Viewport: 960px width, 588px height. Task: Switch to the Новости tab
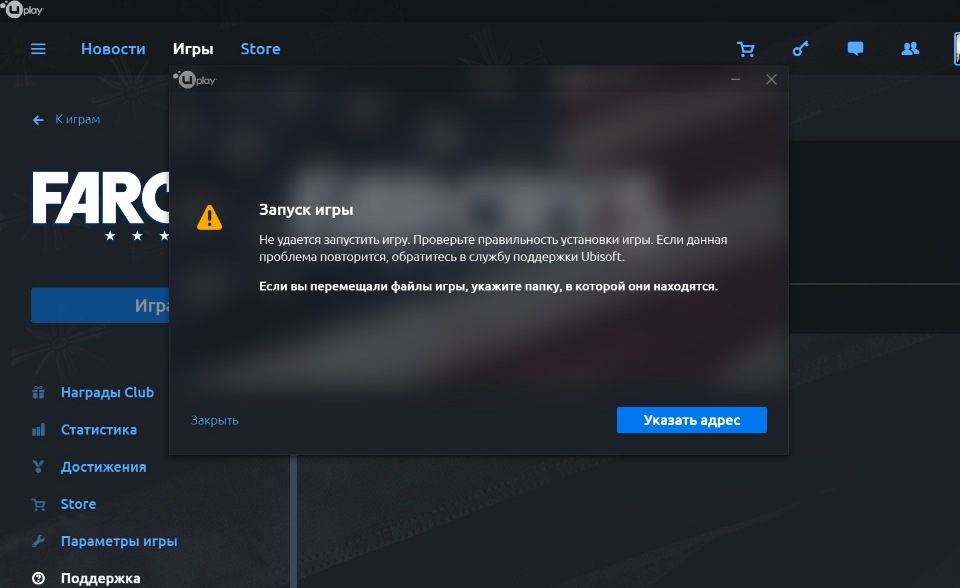113,49
